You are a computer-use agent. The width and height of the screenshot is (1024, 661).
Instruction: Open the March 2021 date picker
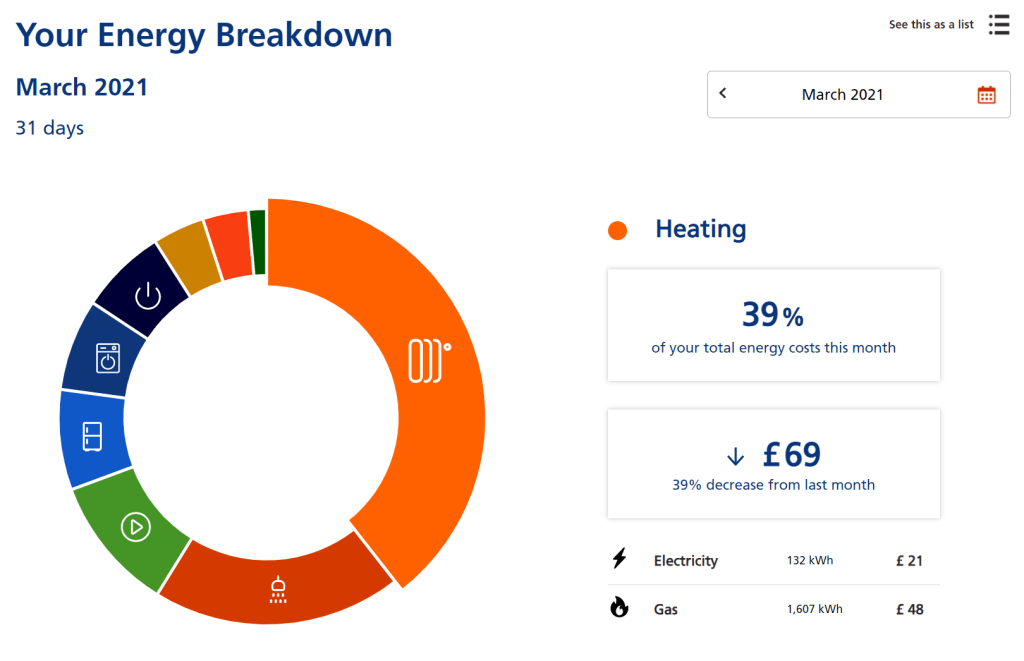[843, 95]
